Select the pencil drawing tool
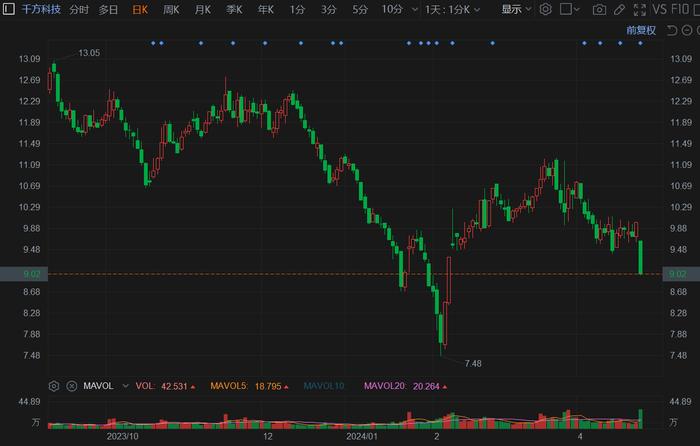This screenshot has width=700, height=446. pos(619,9)
